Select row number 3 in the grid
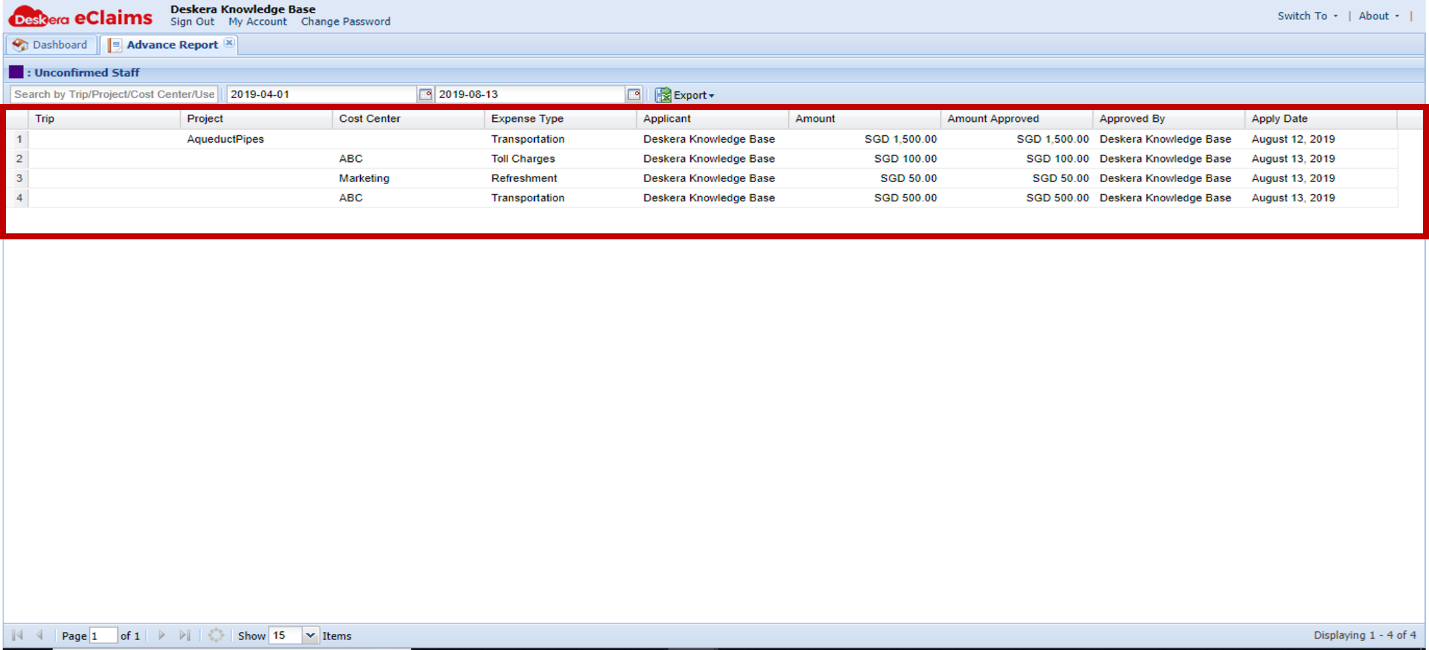 (x=19, y=178)
